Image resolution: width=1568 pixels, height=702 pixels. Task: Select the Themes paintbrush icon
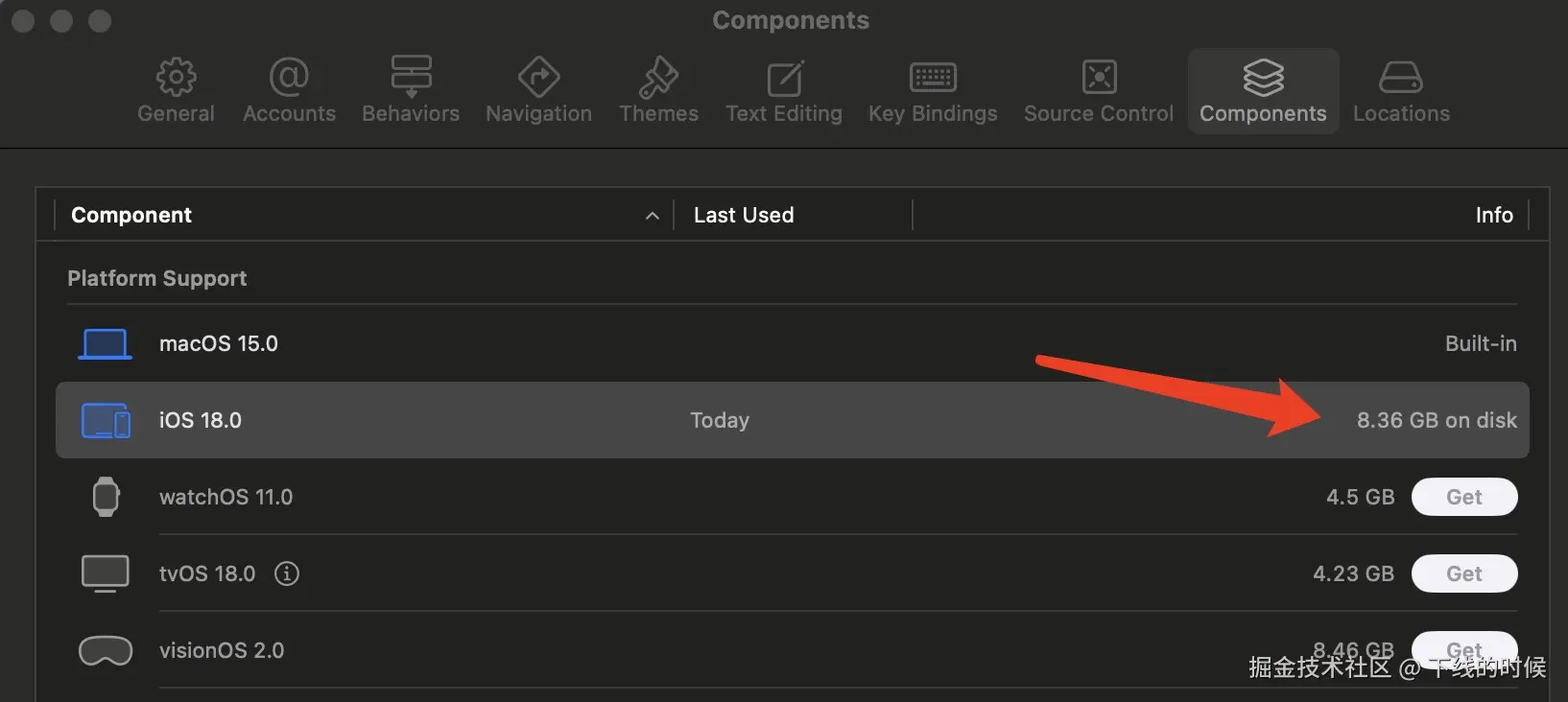658,77
